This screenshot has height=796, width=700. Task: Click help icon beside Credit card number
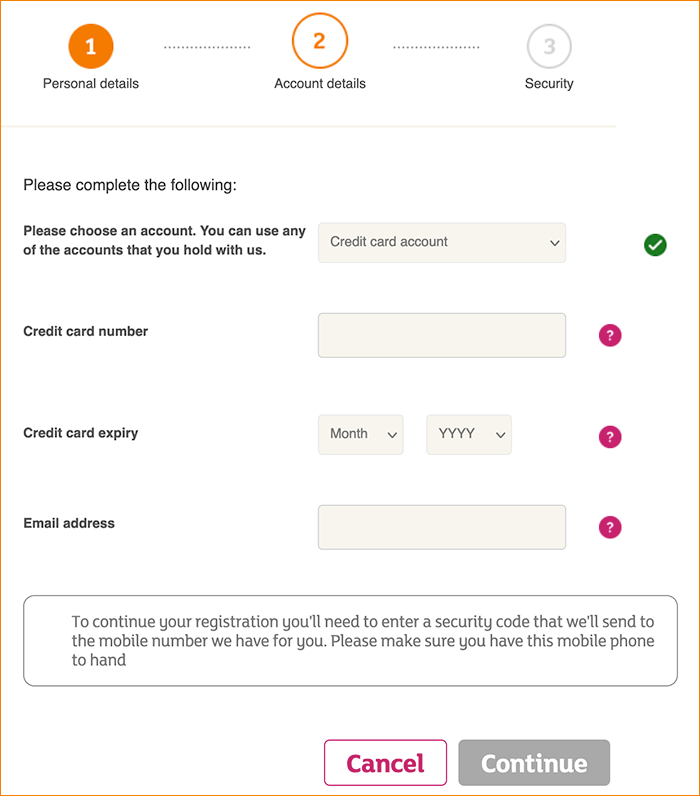click(x=610, y=336)
